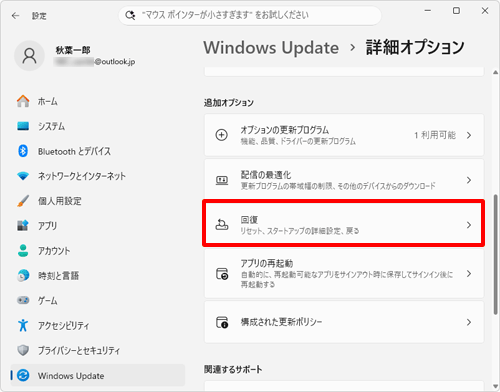Click the settings search input field
Screen dimensions: 500x392
(x=250, y=15)
